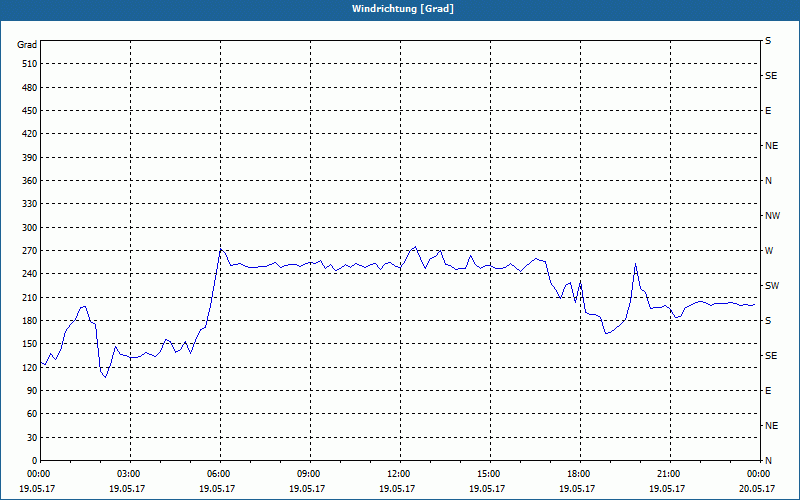Pick the 150 value on the y-axis

pos(30,344)
